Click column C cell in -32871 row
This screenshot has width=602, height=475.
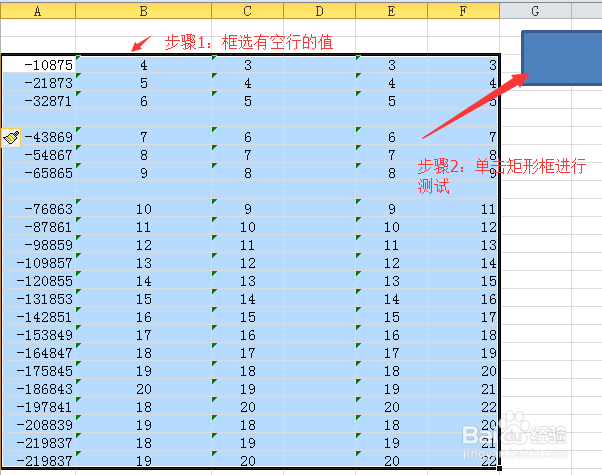pos(248,101)
